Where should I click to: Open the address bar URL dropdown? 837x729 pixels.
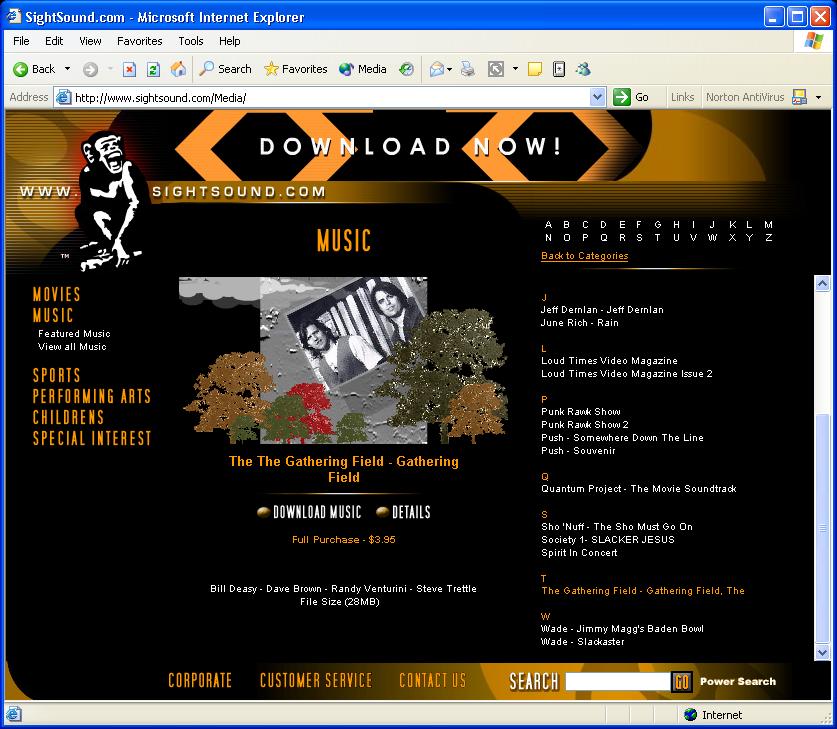(597, 97)
